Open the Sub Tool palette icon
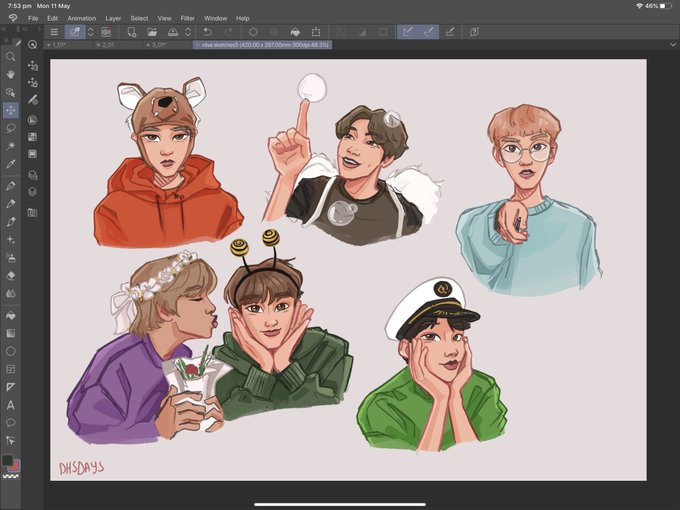Viewport: 680px width, 510px height. point(33,65)
